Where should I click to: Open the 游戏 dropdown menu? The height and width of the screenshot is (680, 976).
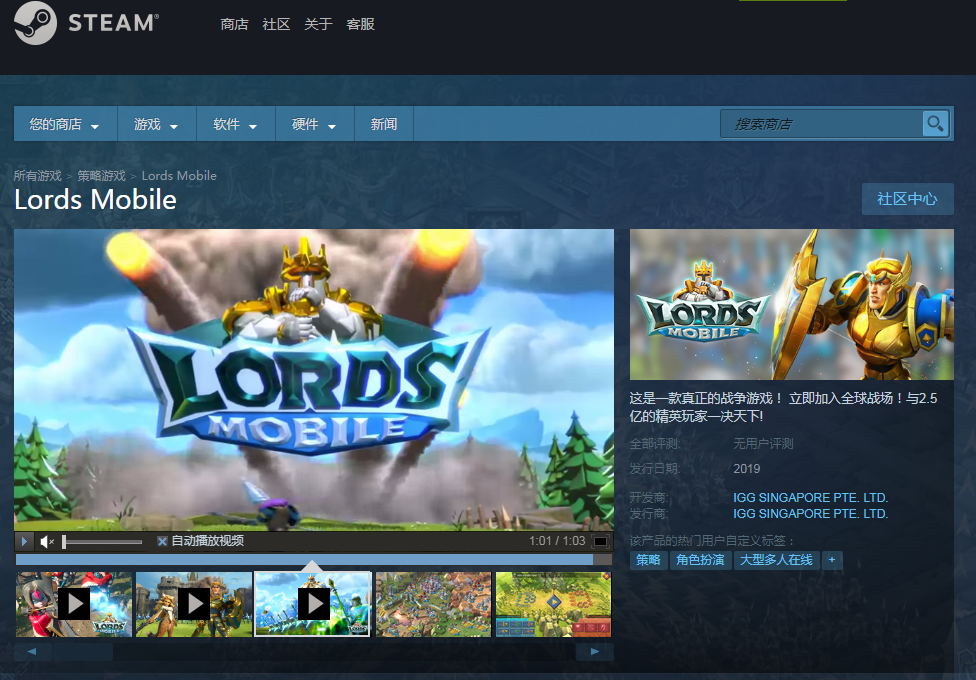[x=155, y=125]
